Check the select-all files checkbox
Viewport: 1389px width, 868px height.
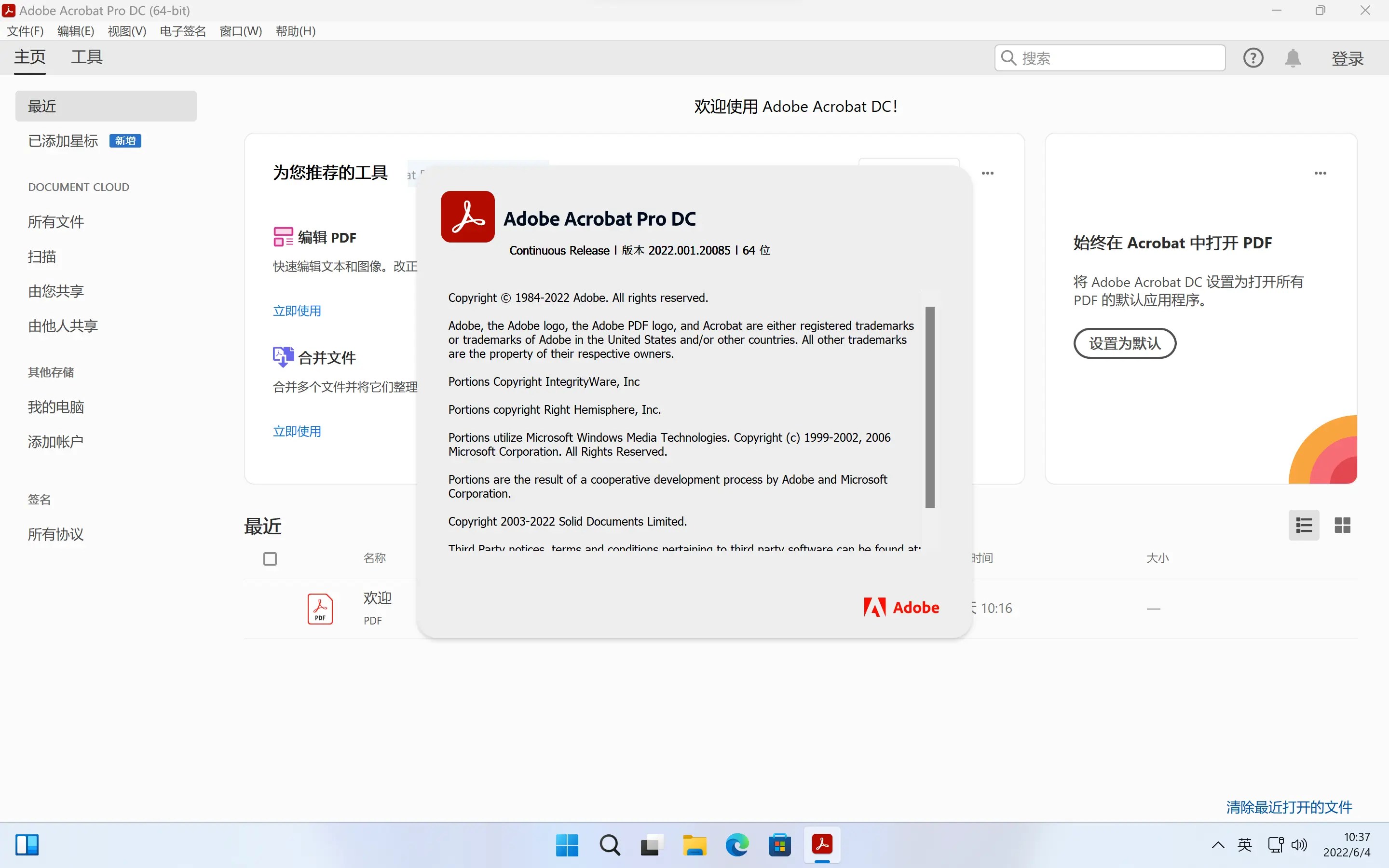click(x=270, y=557)
